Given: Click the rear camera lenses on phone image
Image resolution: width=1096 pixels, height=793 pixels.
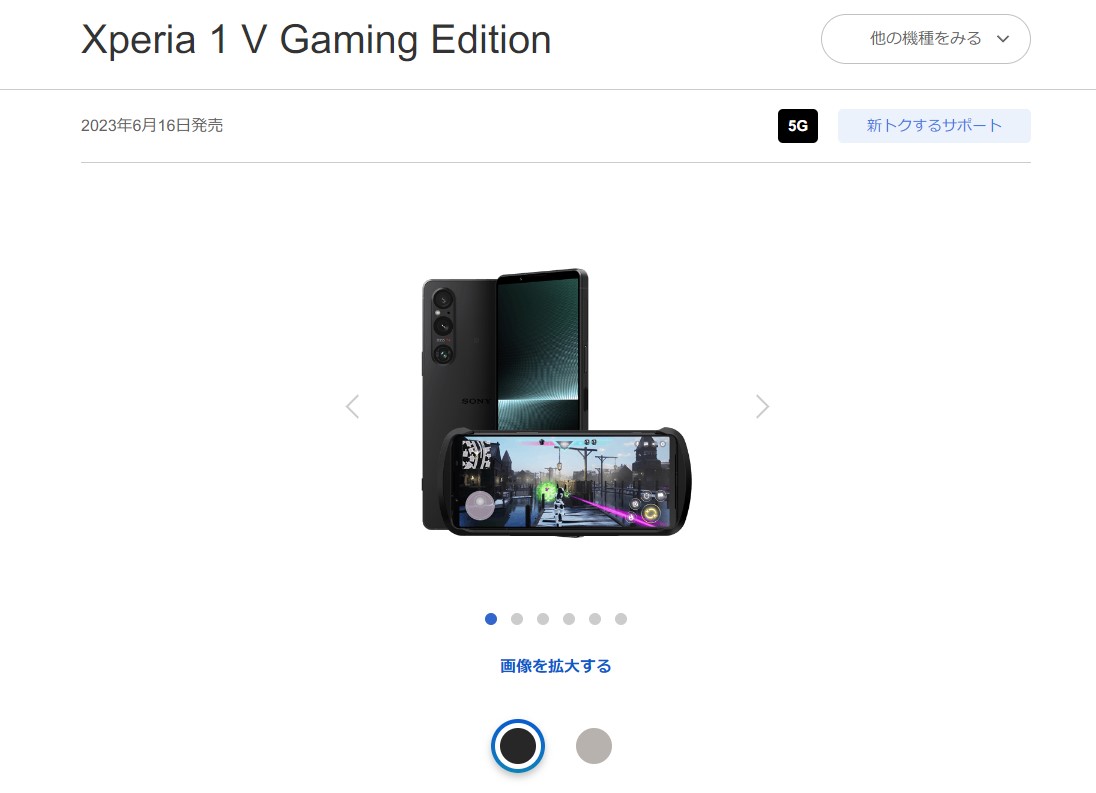Looking at the screenshot, I should coord(443,326).
